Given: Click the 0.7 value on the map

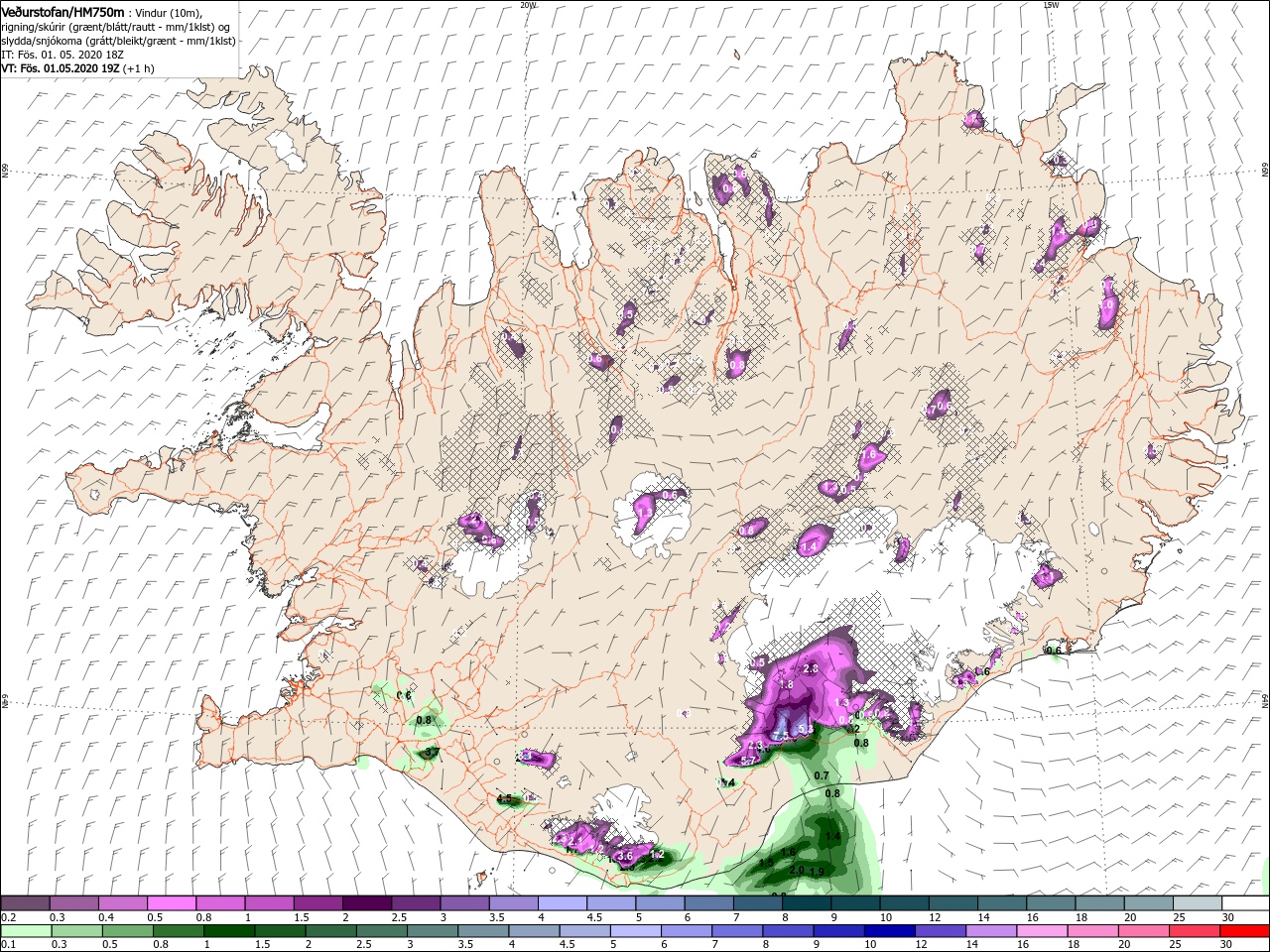Looking at the screenshot, I should pyautogui.click(x=822, y=775).
